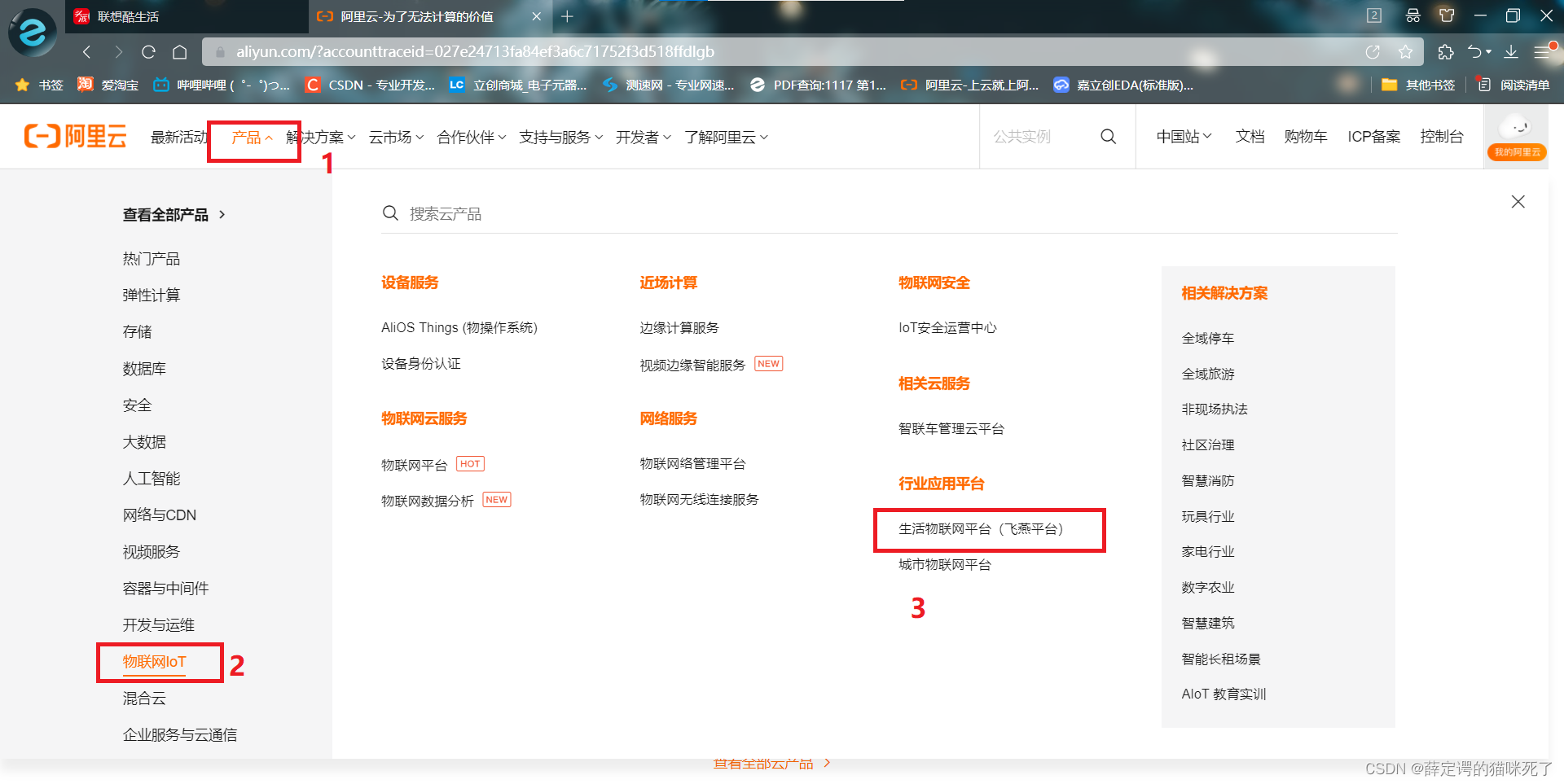Viewport: 1564px width, 784px height.
Task: Expand the 了解阿里云 dropdown
Action: tap(726, 138)
